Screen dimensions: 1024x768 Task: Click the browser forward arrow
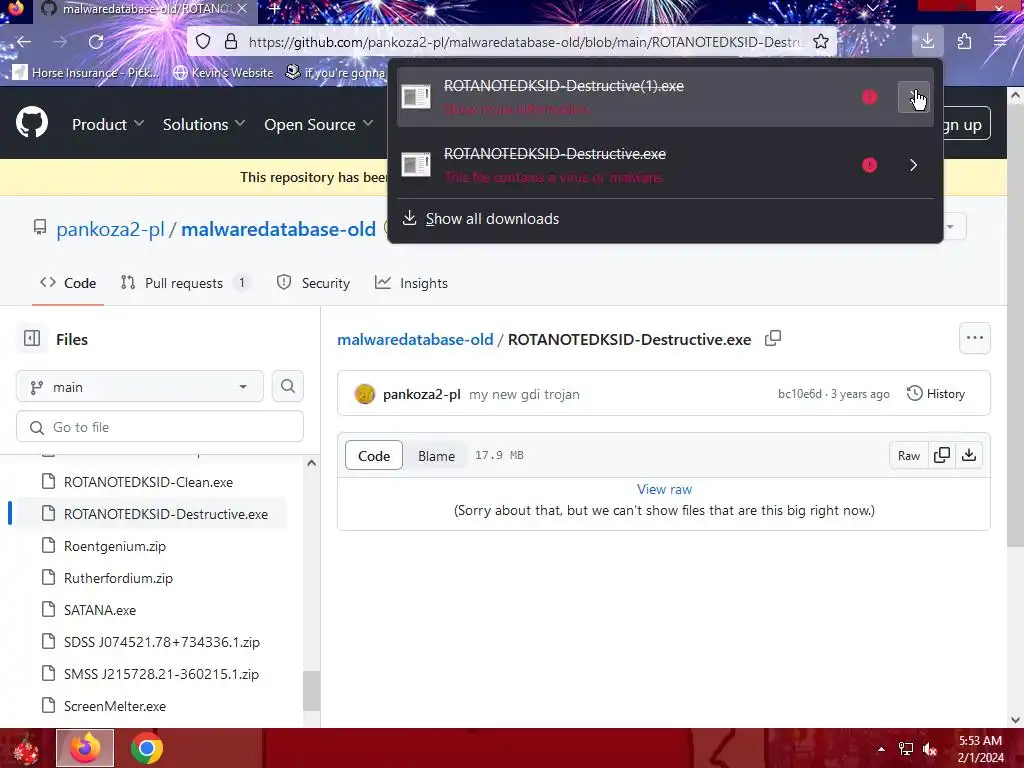click(60, 42)
